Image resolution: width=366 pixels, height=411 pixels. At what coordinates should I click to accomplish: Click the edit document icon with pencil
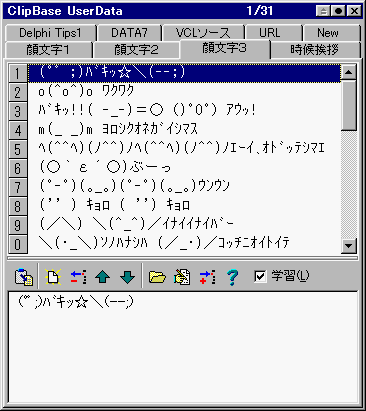pyautogui.click(x=182, y=277)
